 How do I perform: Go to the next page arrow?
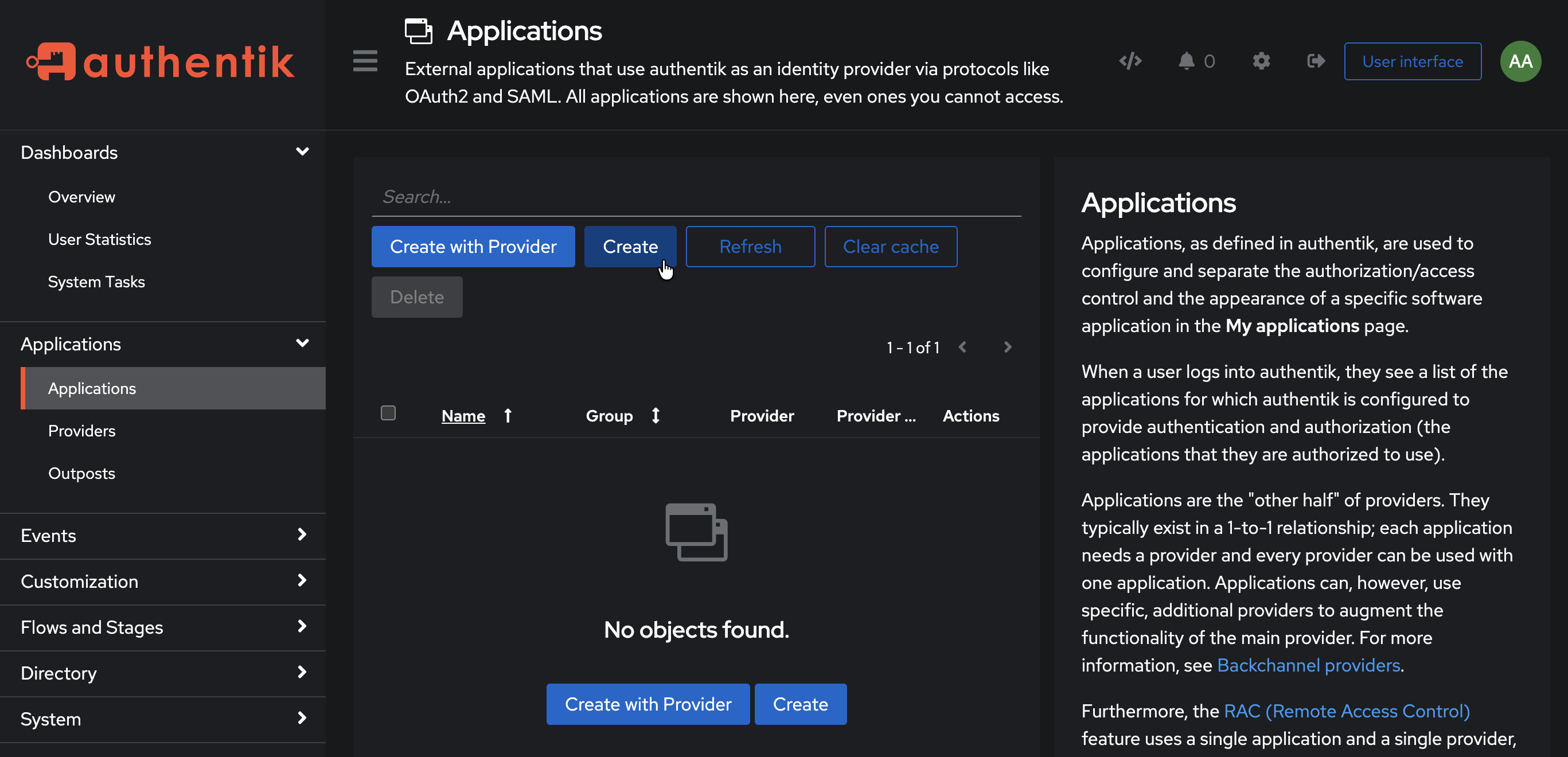tap(1008, 347)
